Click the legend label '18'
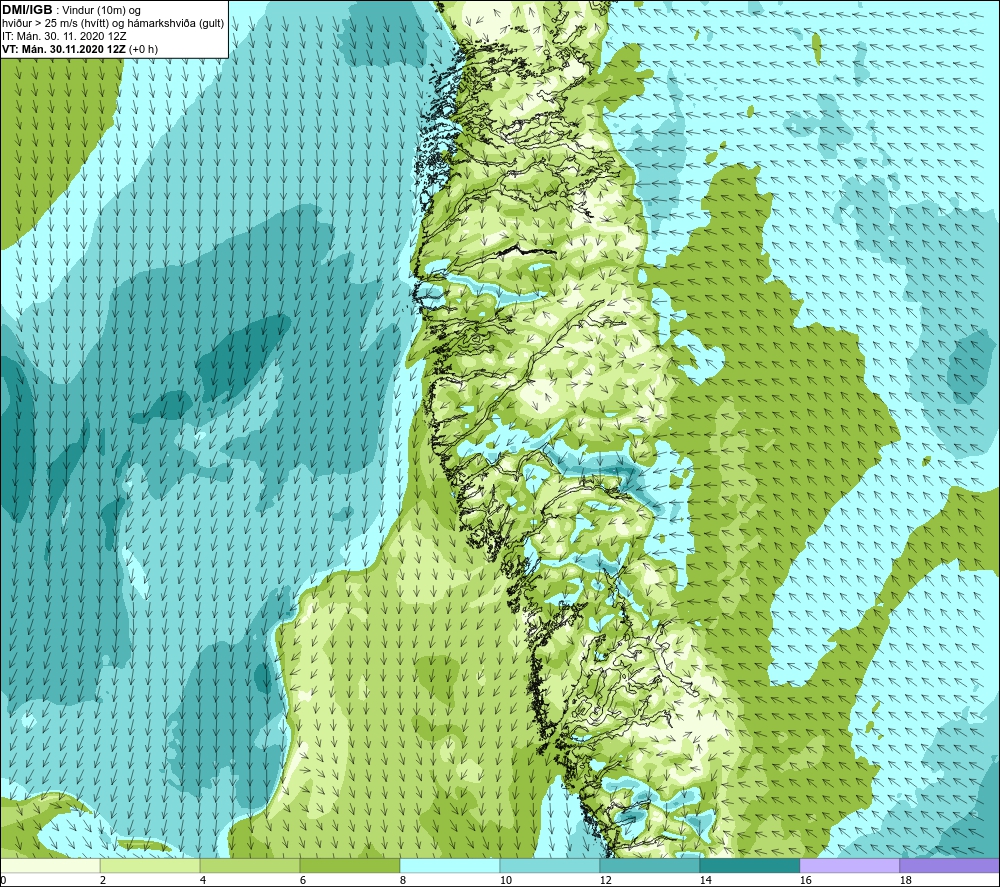This screenshot has width=1000, height=887. click(905, 880)
